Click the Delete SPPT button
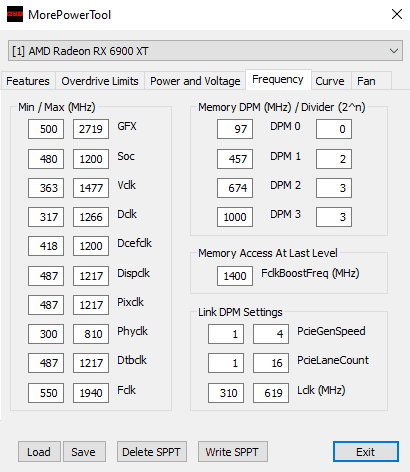The height and width of the screenshot is (472, 410). [x=152, y=452]
